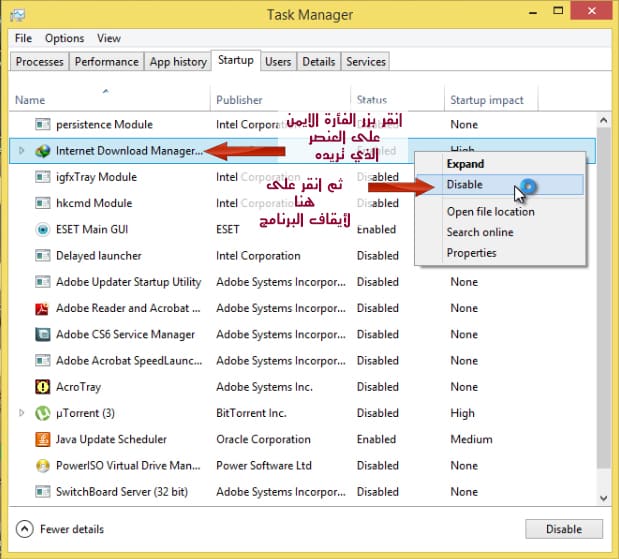
Task: Select the ESET Main GUI row name
Action: click(x=92, y=229)
